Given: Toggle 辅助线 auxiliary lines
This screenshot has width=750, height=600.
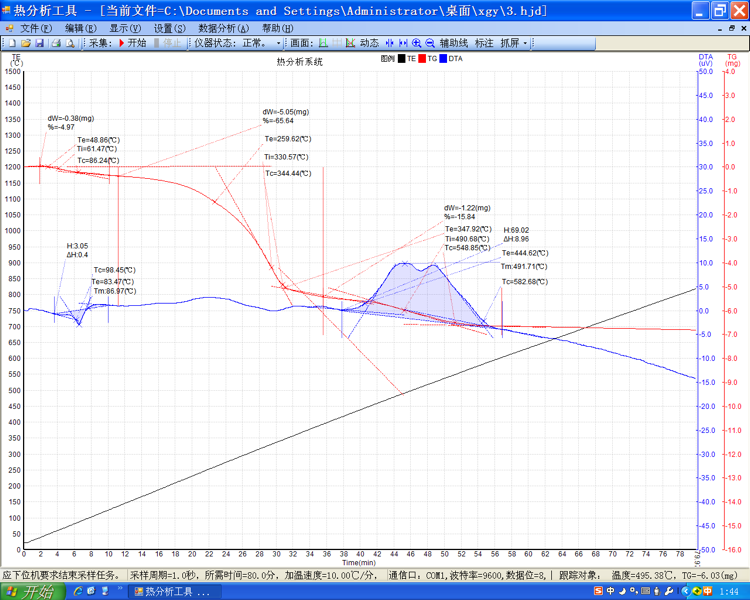Looking at the screenshot, I should pyautogui.click(x=453, y=43).
